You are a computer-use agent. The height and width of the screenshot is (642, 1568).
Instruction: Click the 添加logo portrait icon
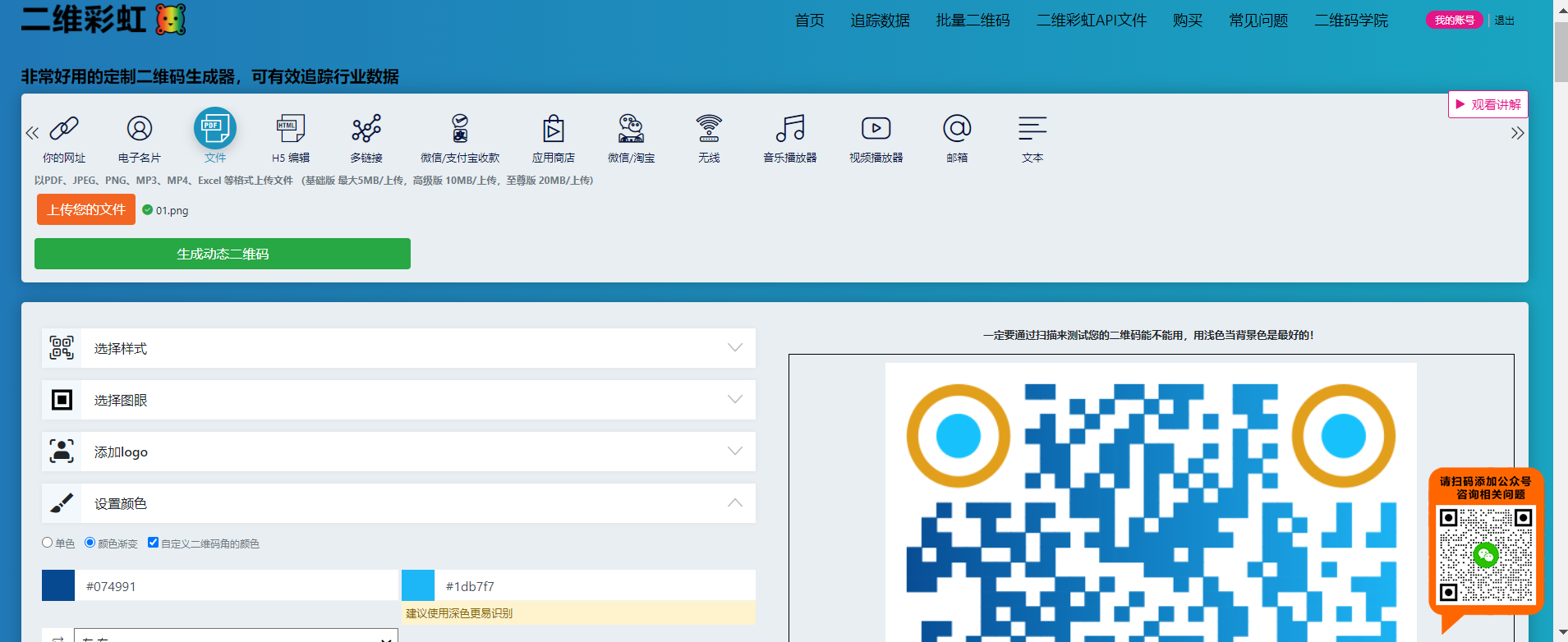62,452
